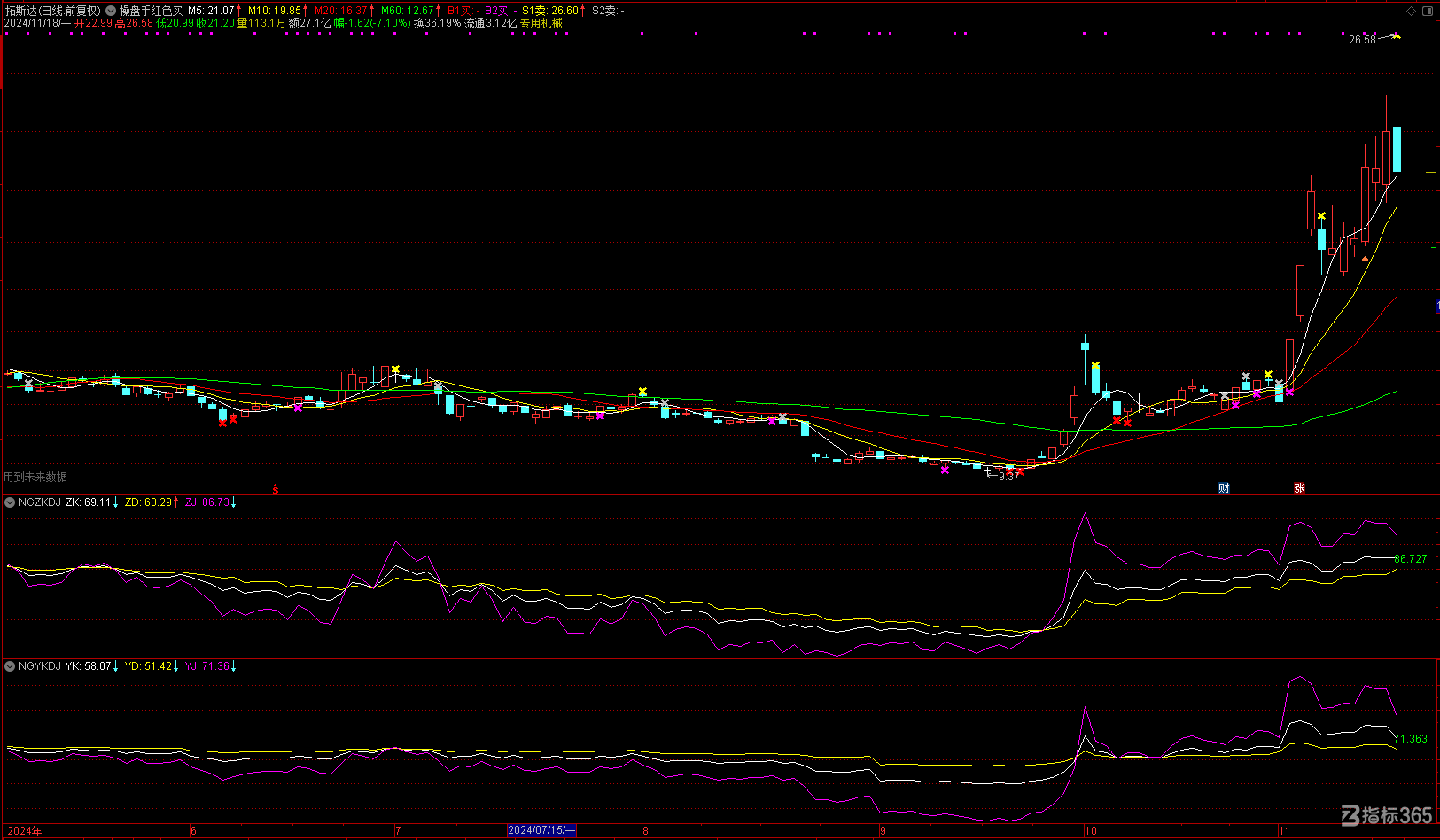Click the diamond icon at top right
This screenshot has width=1440, height=840.
pos(1411,11)
